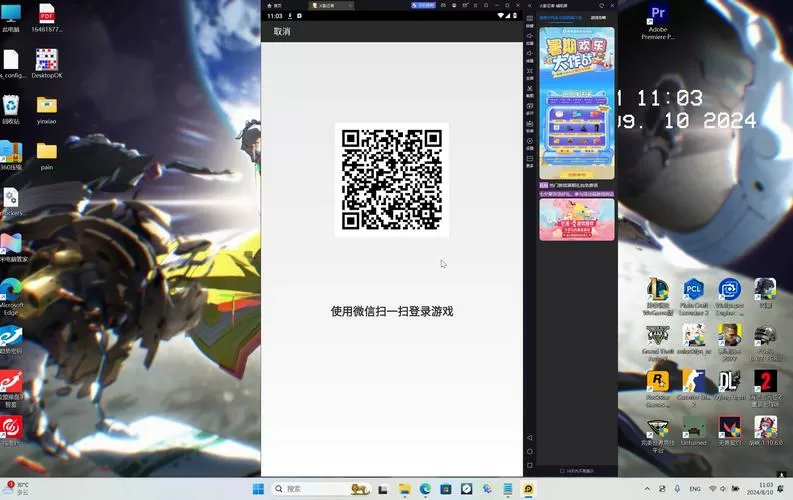Select the second tab in the side panel
793x500 pixels.
[x=598, y=18]
